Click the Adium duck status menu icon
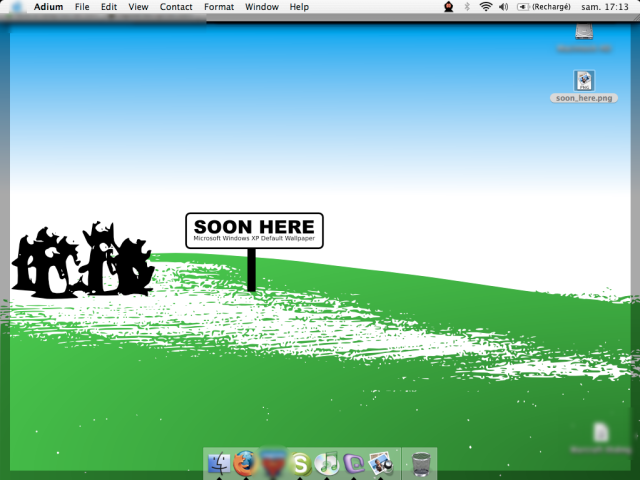This screenshot has width=640, height=480. pos(449,7)
